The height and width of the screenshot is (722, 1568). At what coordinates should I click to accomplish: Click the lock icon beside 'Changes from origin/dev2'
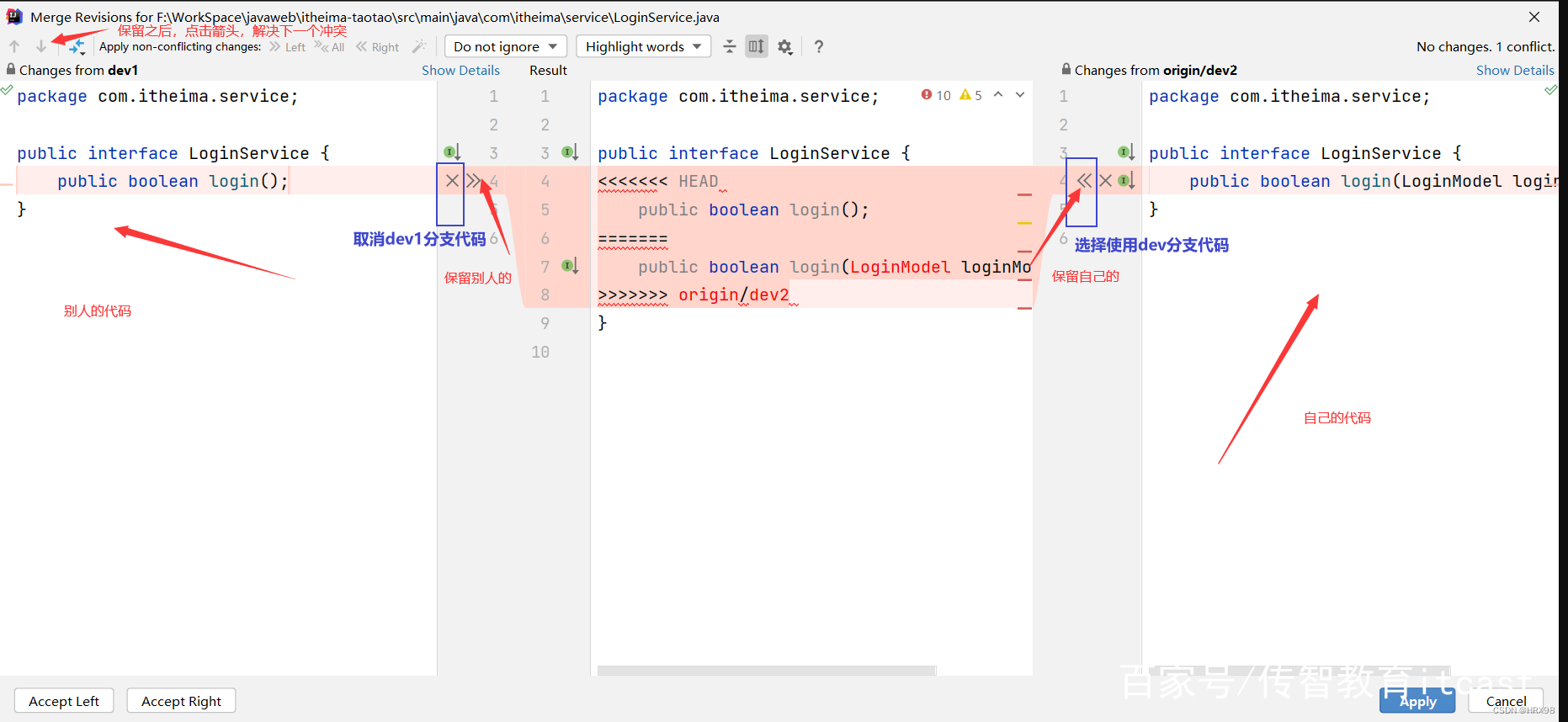[x=1066, y=69]
